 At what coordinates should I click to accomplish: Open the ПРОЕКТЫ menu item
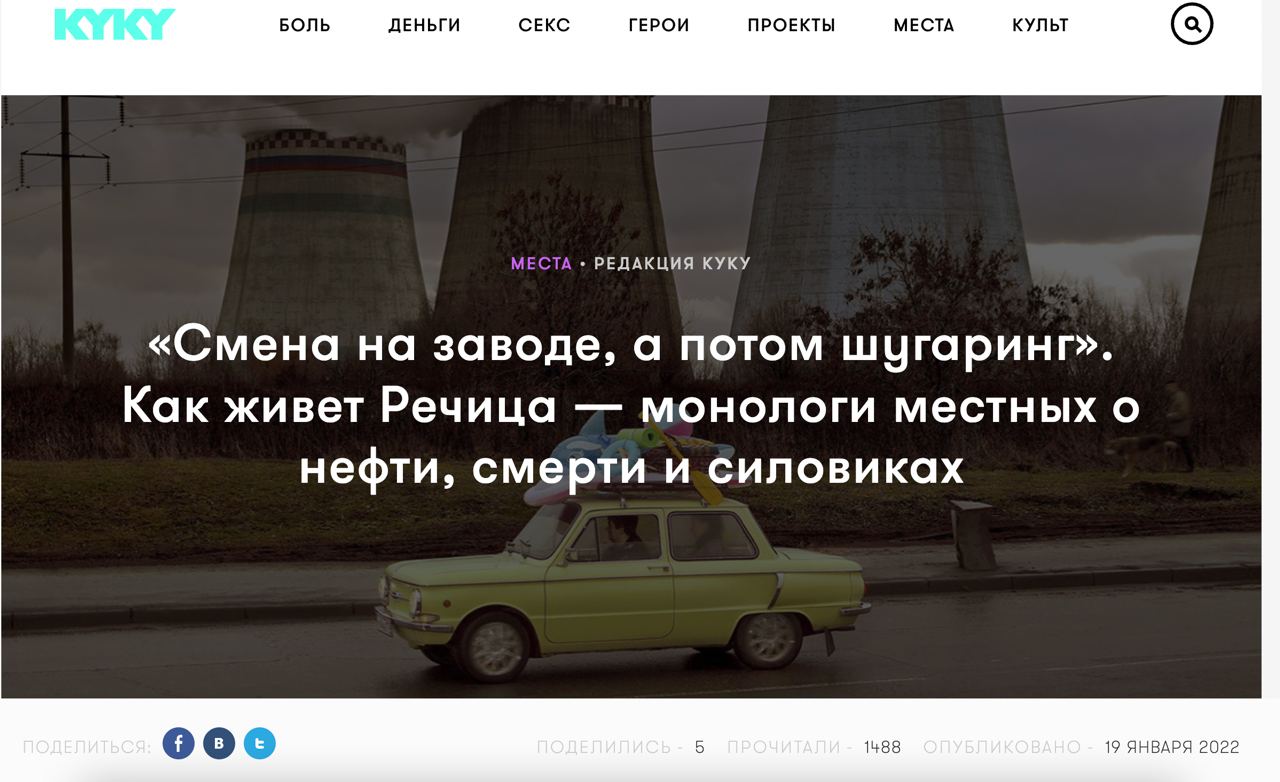click(791, 25)
